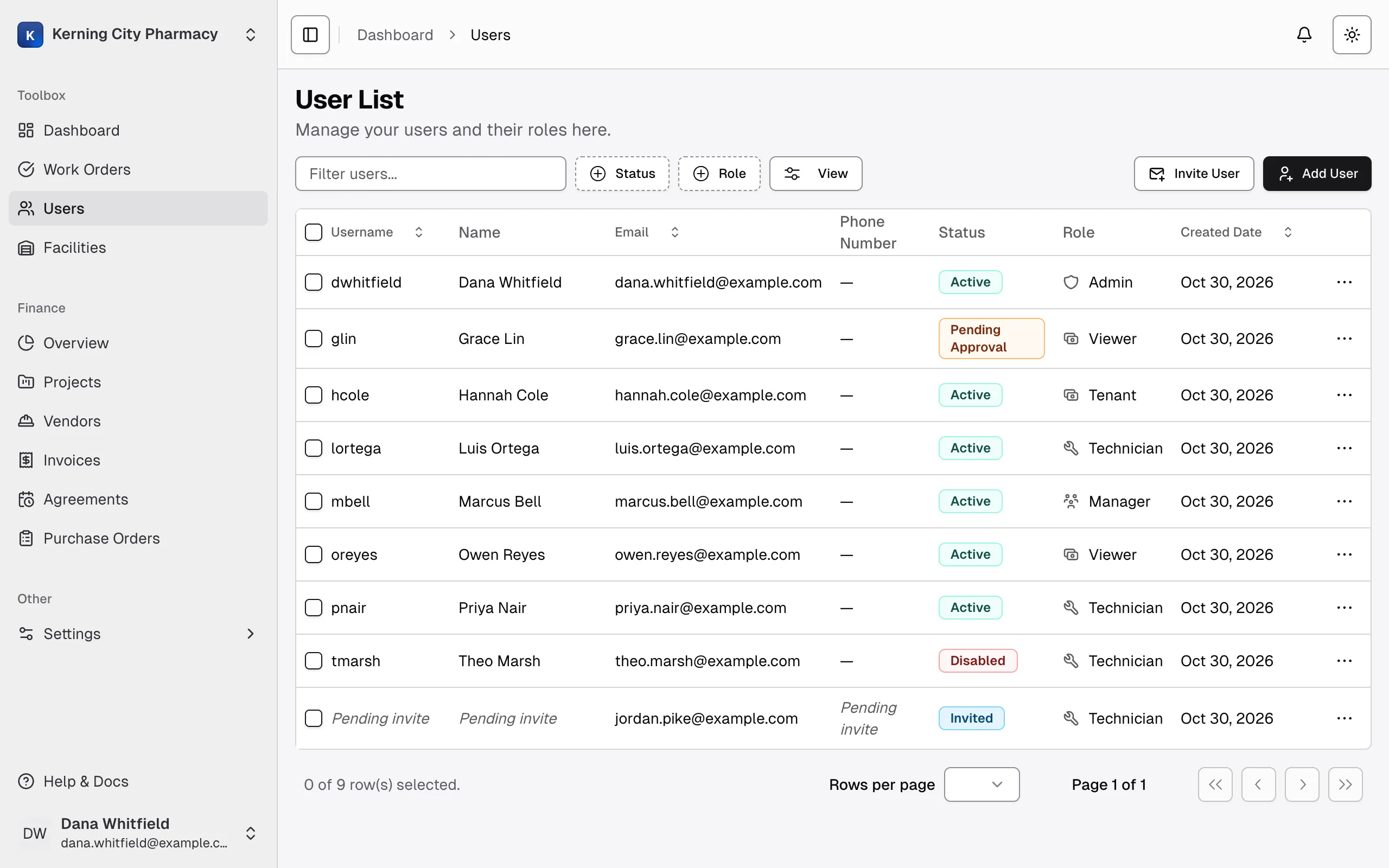Check the glin row checkbox

point(314,338)
